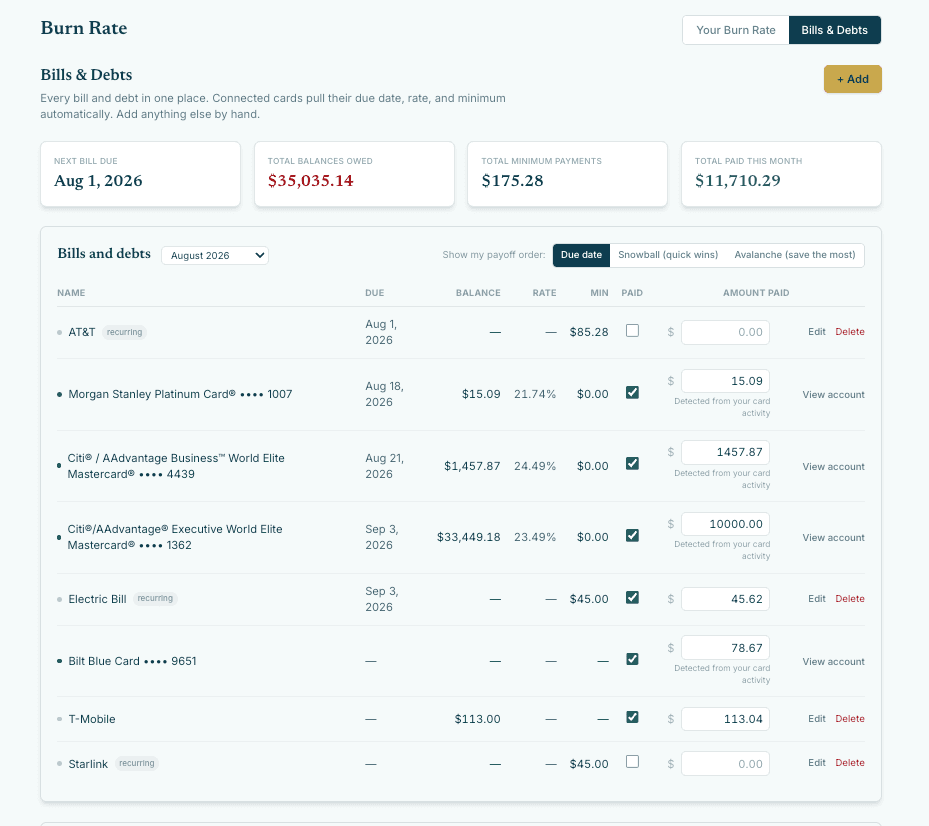Screen dimensions: 929x826
Task: Uncheck Paid for Bilt Blue Card
Action: [632, 659]
